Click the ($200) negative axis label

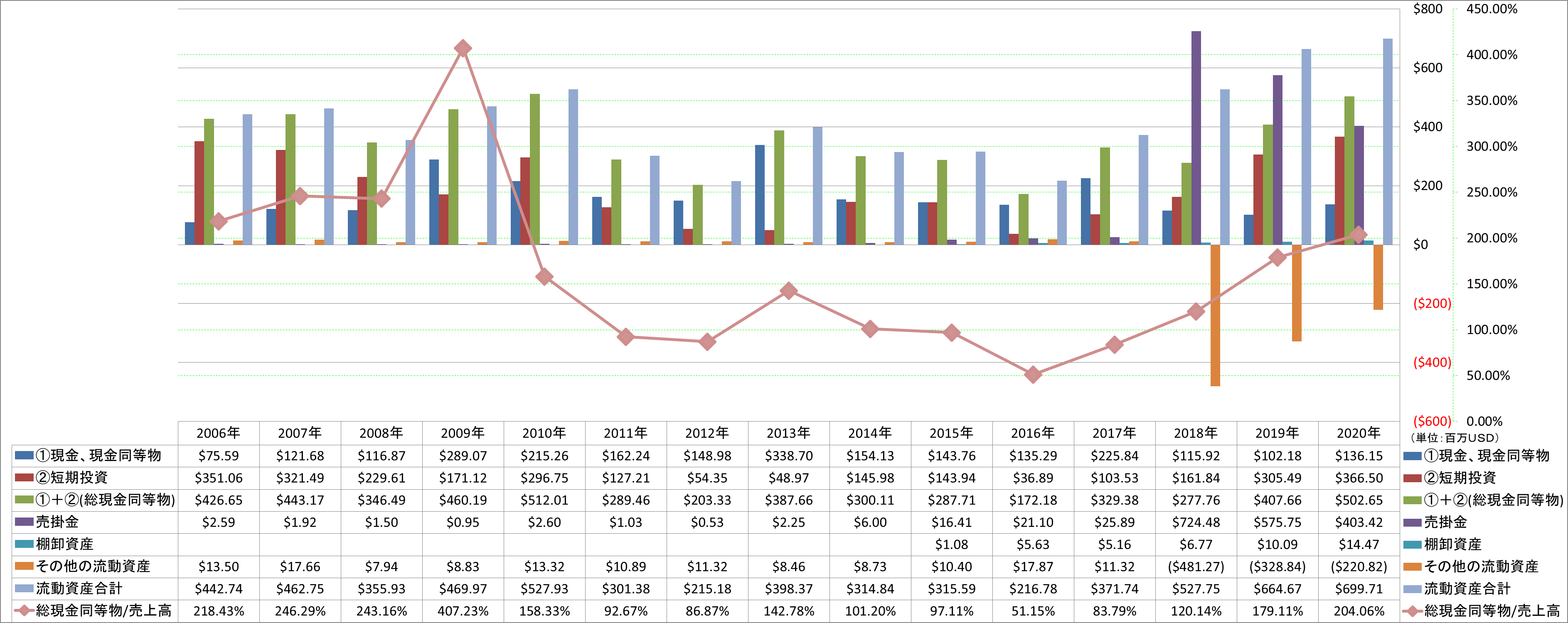[1432, 303]
